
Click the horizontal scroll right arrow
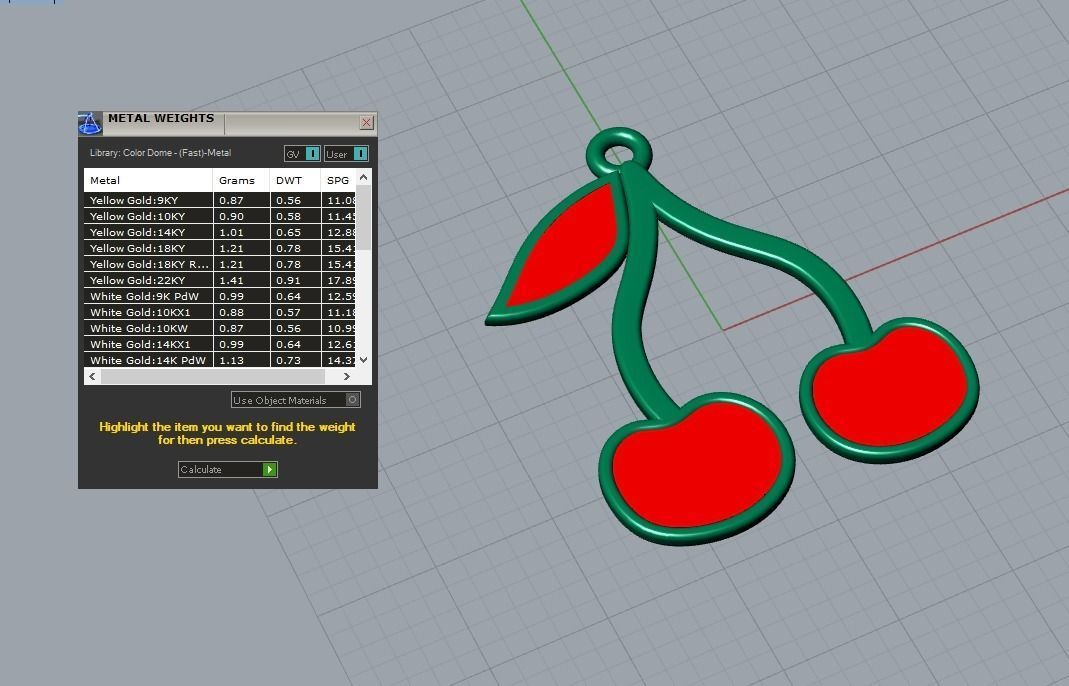[347, 376]
